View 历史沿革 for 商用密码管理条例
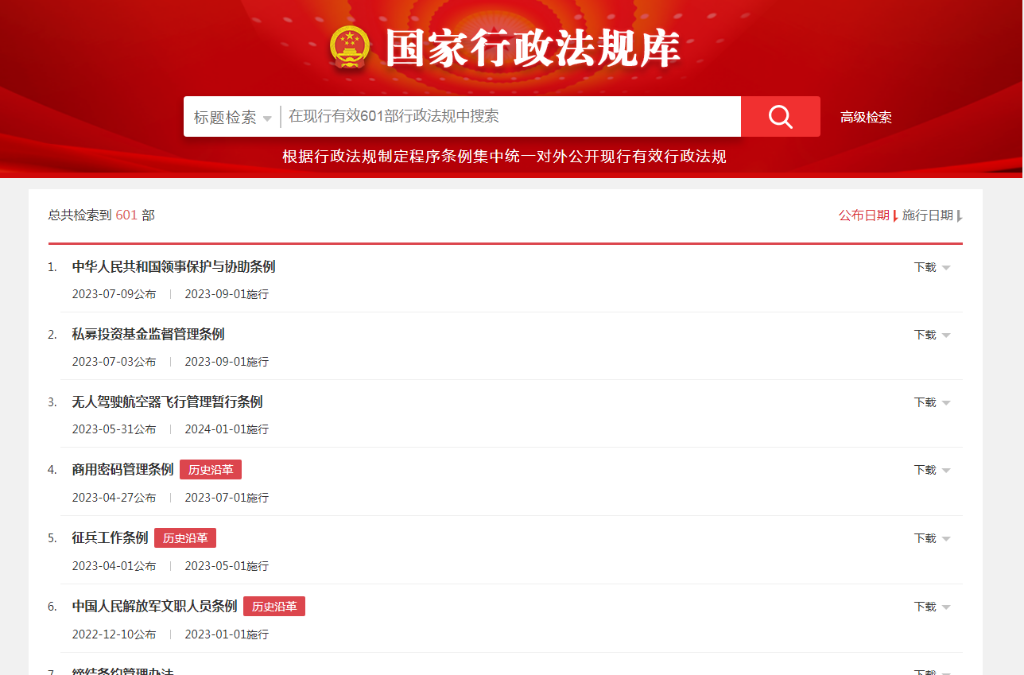The image size is (1024, 675). coord(211,470)
